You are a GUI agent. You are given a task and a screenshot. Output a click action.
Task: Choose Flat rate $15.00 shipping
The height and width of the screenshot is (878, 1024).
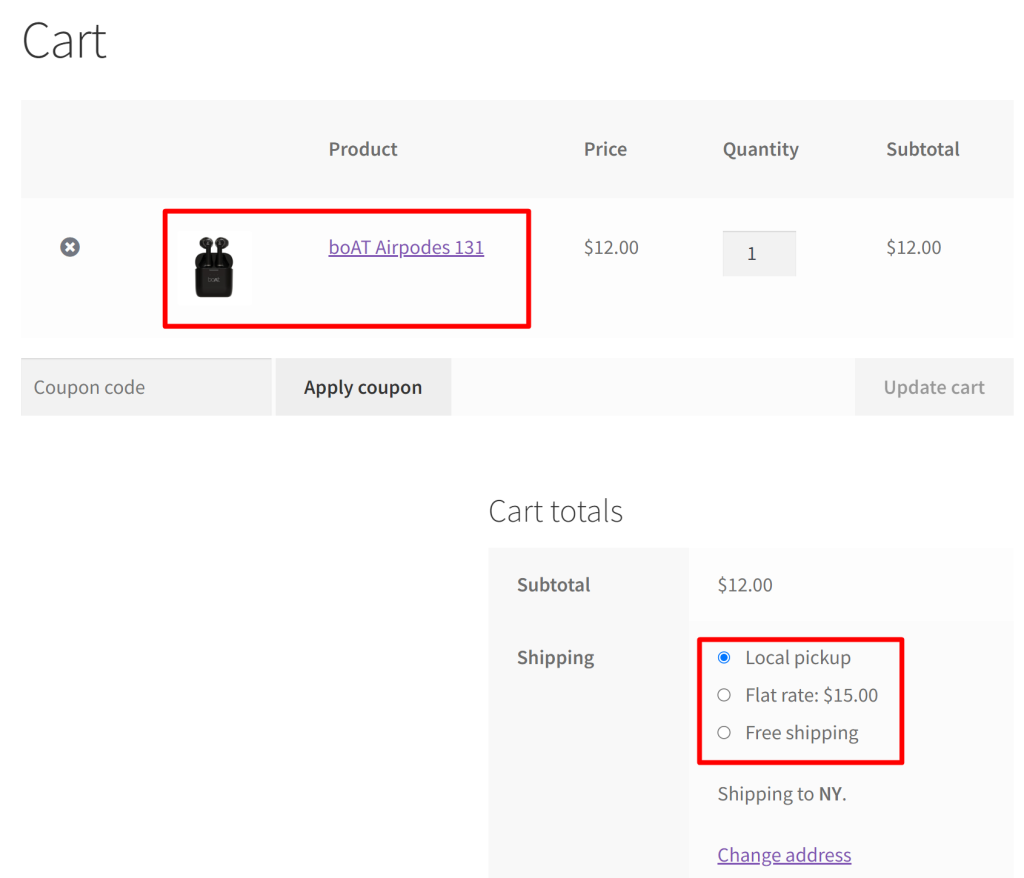coord(724,695)
